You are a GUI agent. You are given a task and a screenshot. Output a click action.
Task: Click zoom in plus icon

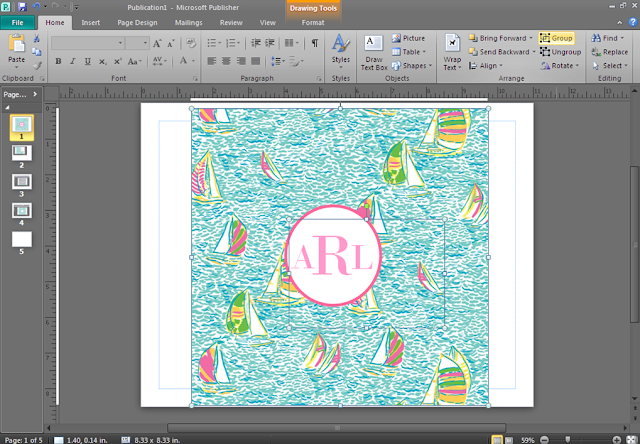tap(617, 440)
